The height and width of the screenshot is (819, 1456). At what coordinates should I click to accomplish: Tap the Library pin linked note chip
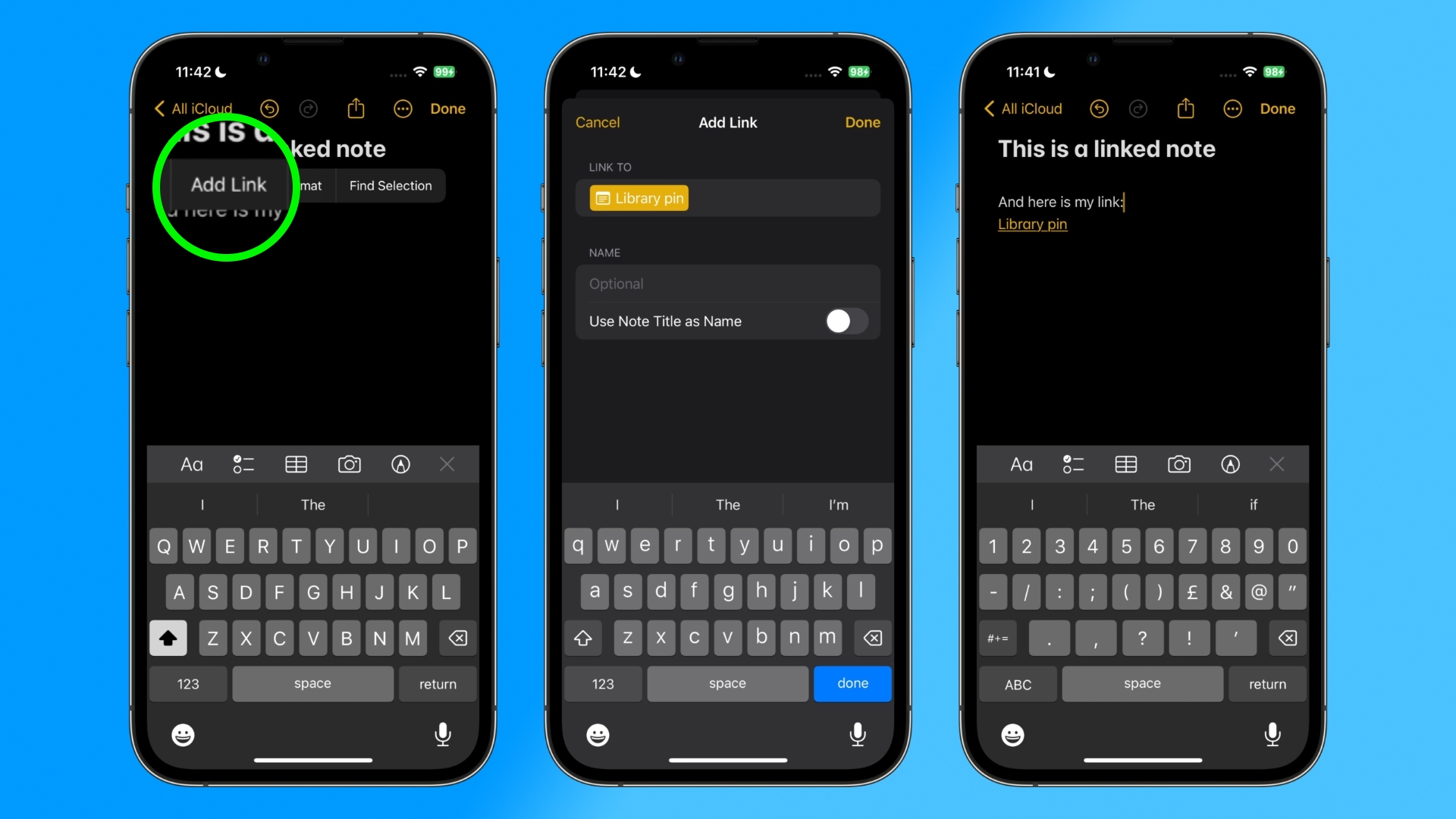[639, 198]
